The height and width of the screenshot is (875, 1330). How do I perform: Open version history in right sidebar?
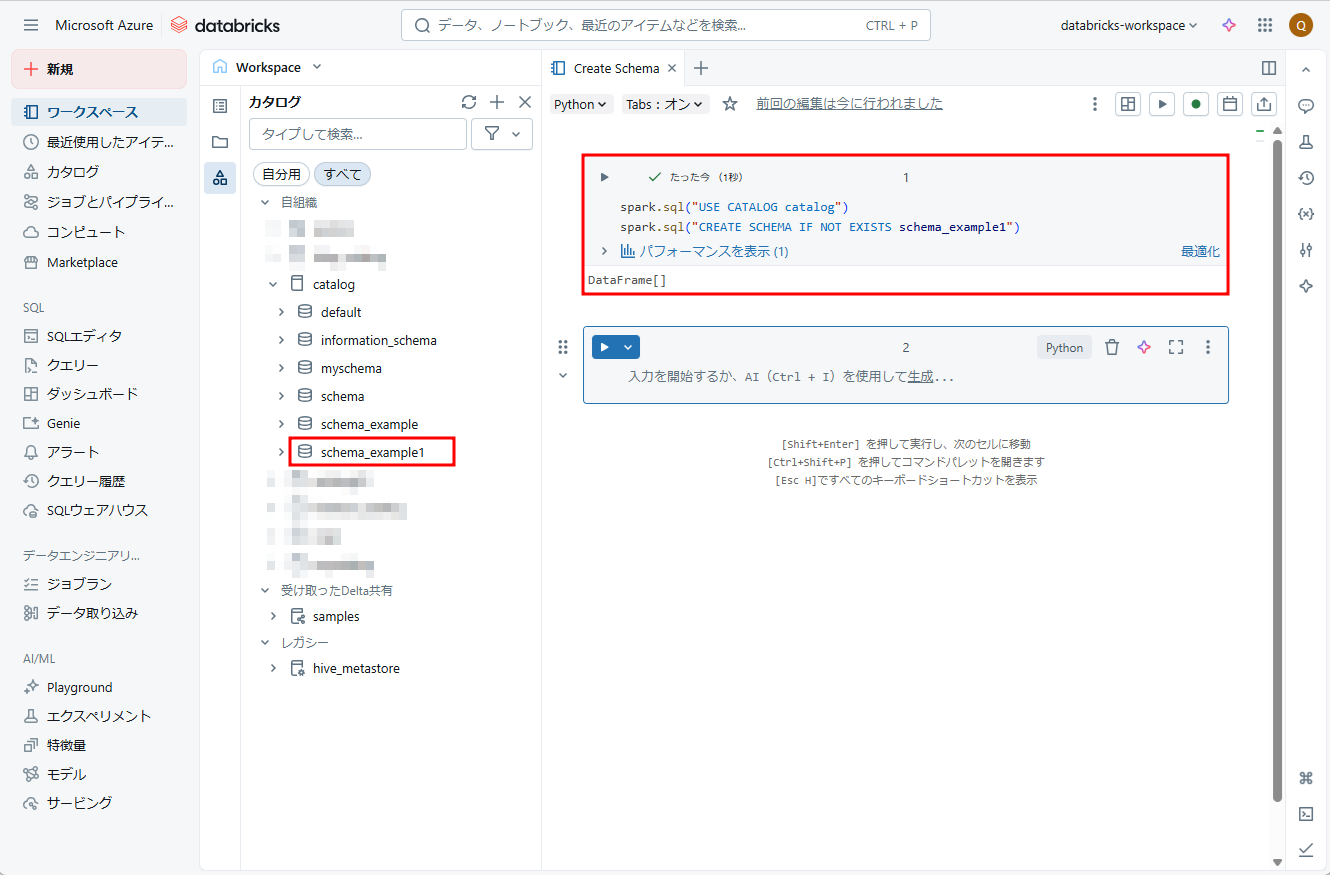point(1306,178)
